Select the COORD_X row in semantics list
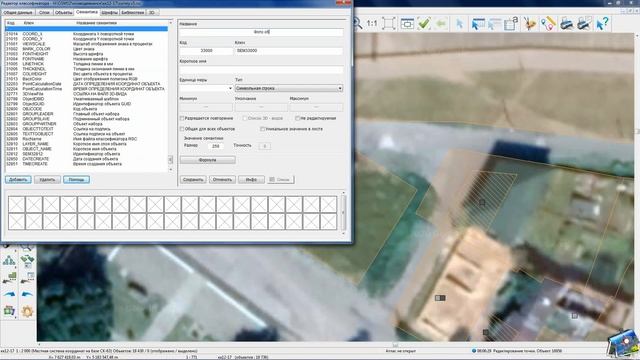This screenshot has width=640, height=360. tap(87, 33)
